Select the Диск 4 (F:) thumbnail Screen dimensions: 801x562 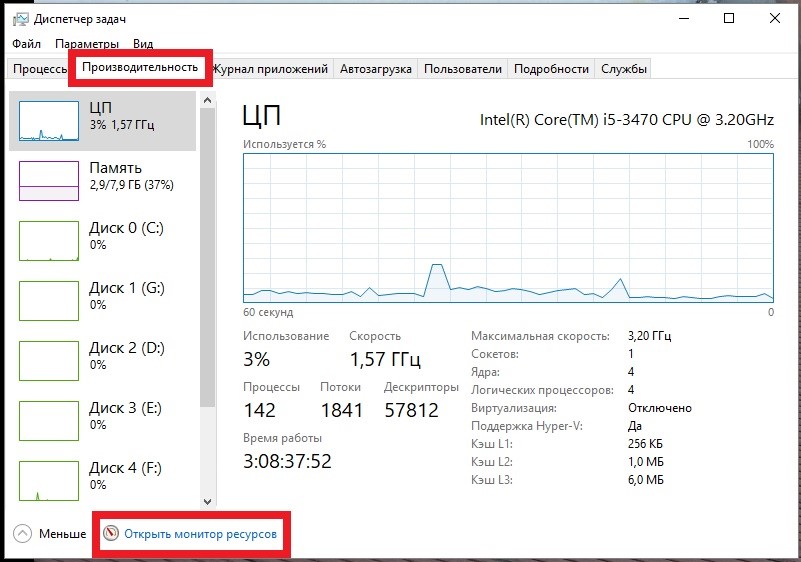tap(49, 481)
